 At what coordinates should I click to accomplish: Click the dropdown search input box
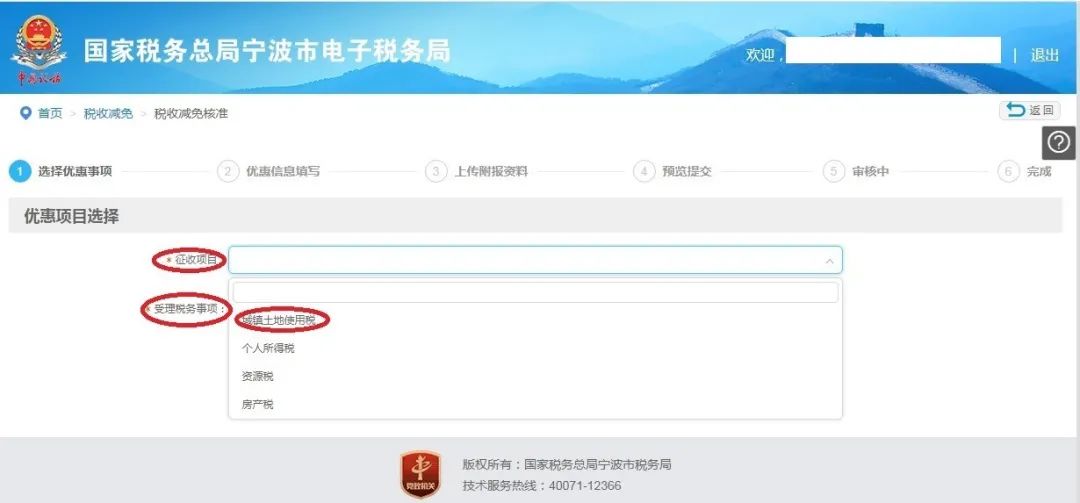coord(535,292)
